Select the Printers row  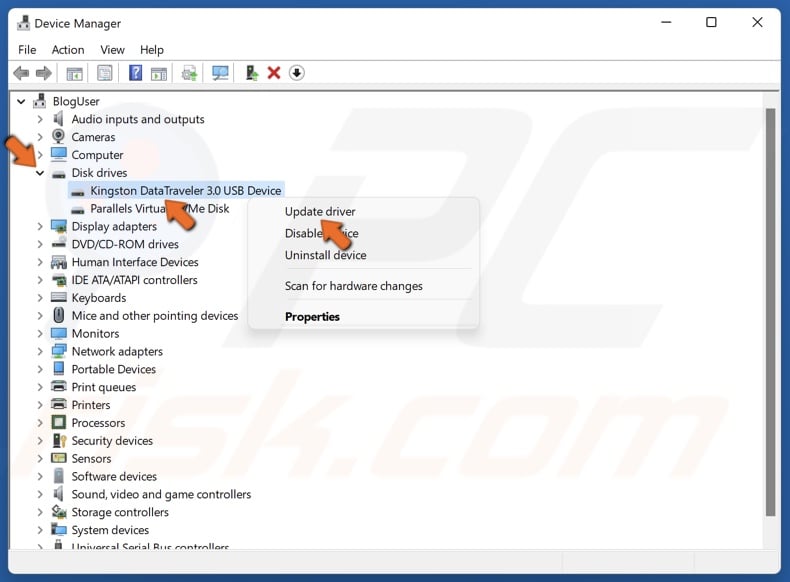tap(91, 405)
